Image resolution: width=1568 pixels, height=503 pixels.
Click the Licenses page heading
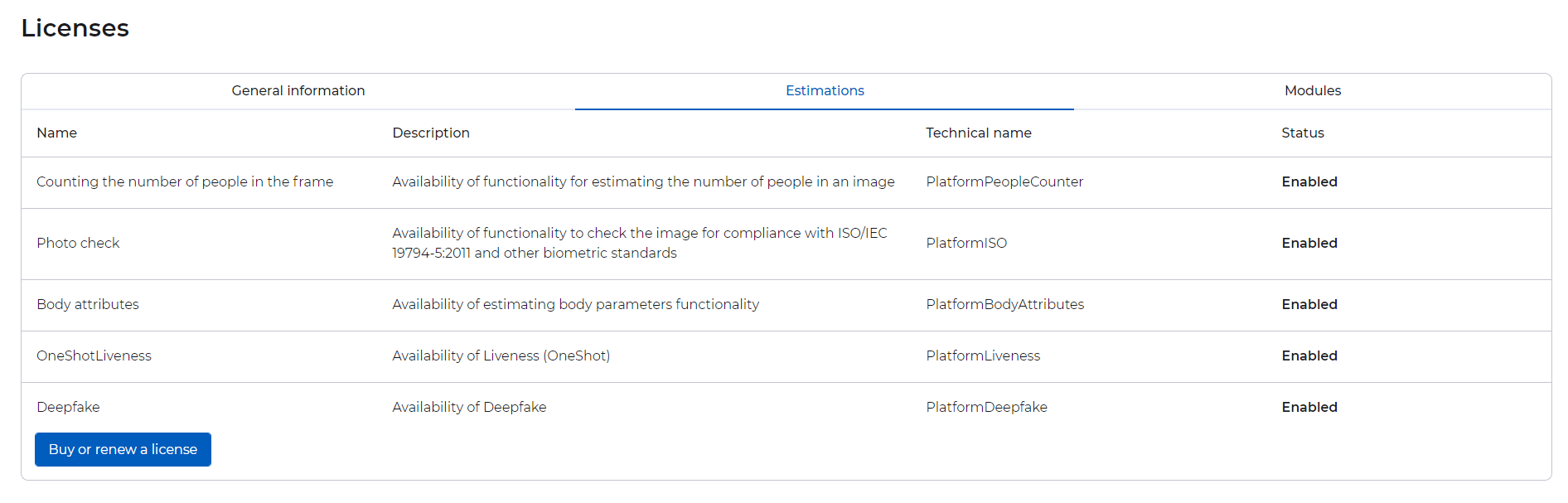75,28
